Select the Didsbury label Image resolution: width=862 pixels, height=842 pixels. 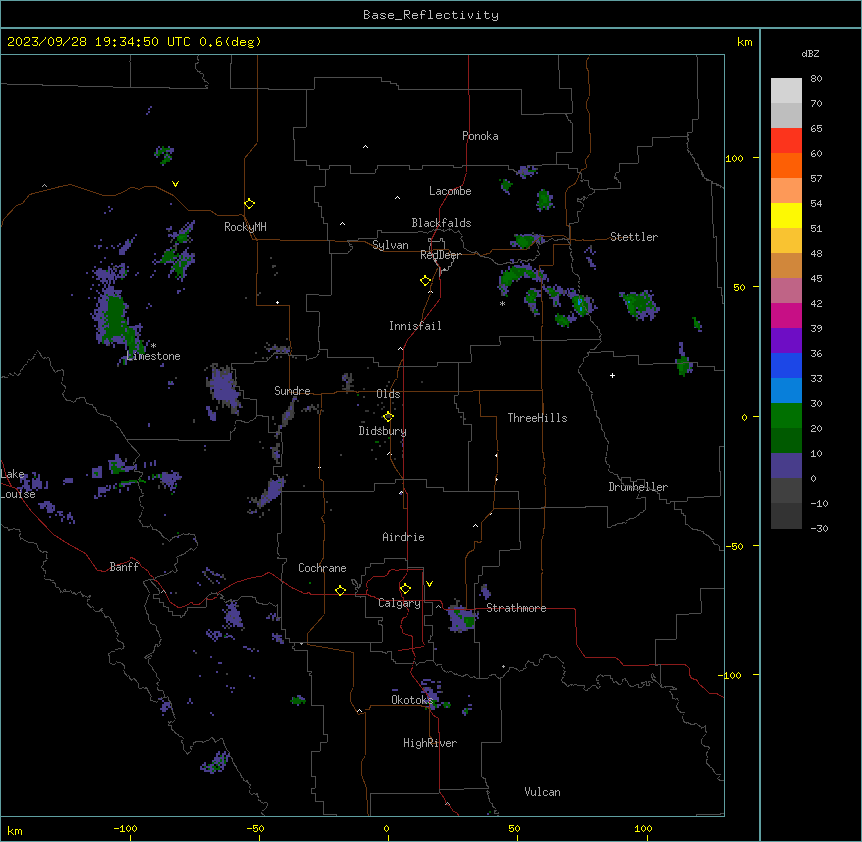383,431
